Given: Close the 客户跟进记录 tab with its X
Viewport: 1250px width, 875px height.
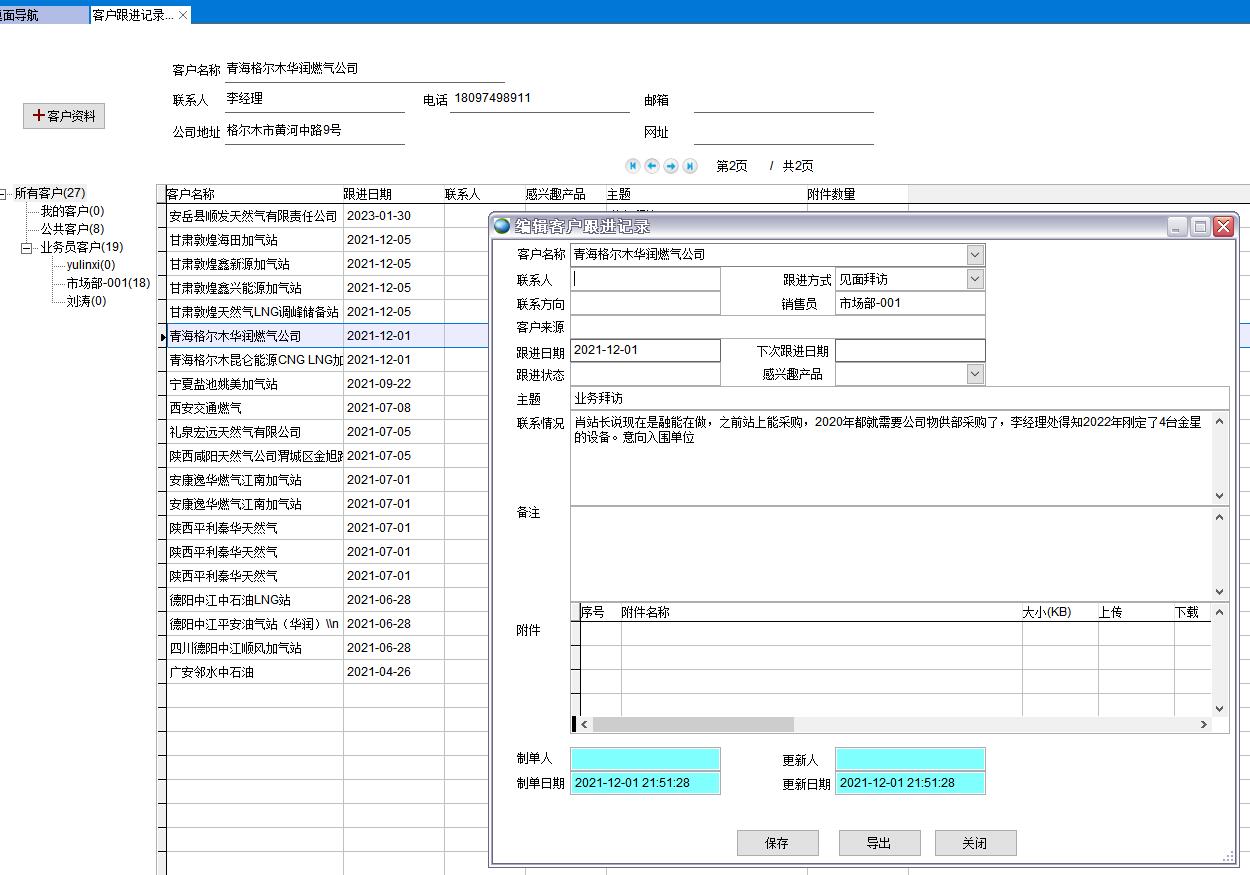Looking at the screenshot, I should tap(183, 15).
